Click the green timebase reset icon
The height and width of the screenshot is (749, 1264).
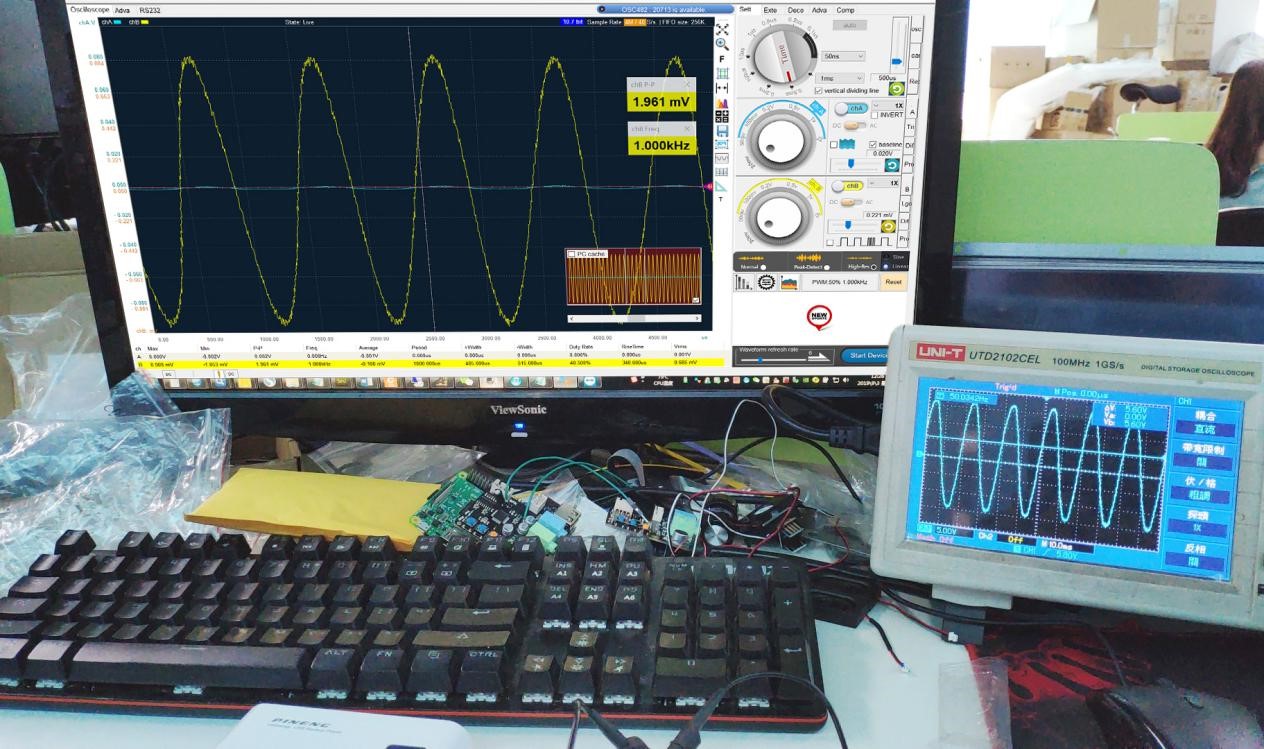(896, 89)
